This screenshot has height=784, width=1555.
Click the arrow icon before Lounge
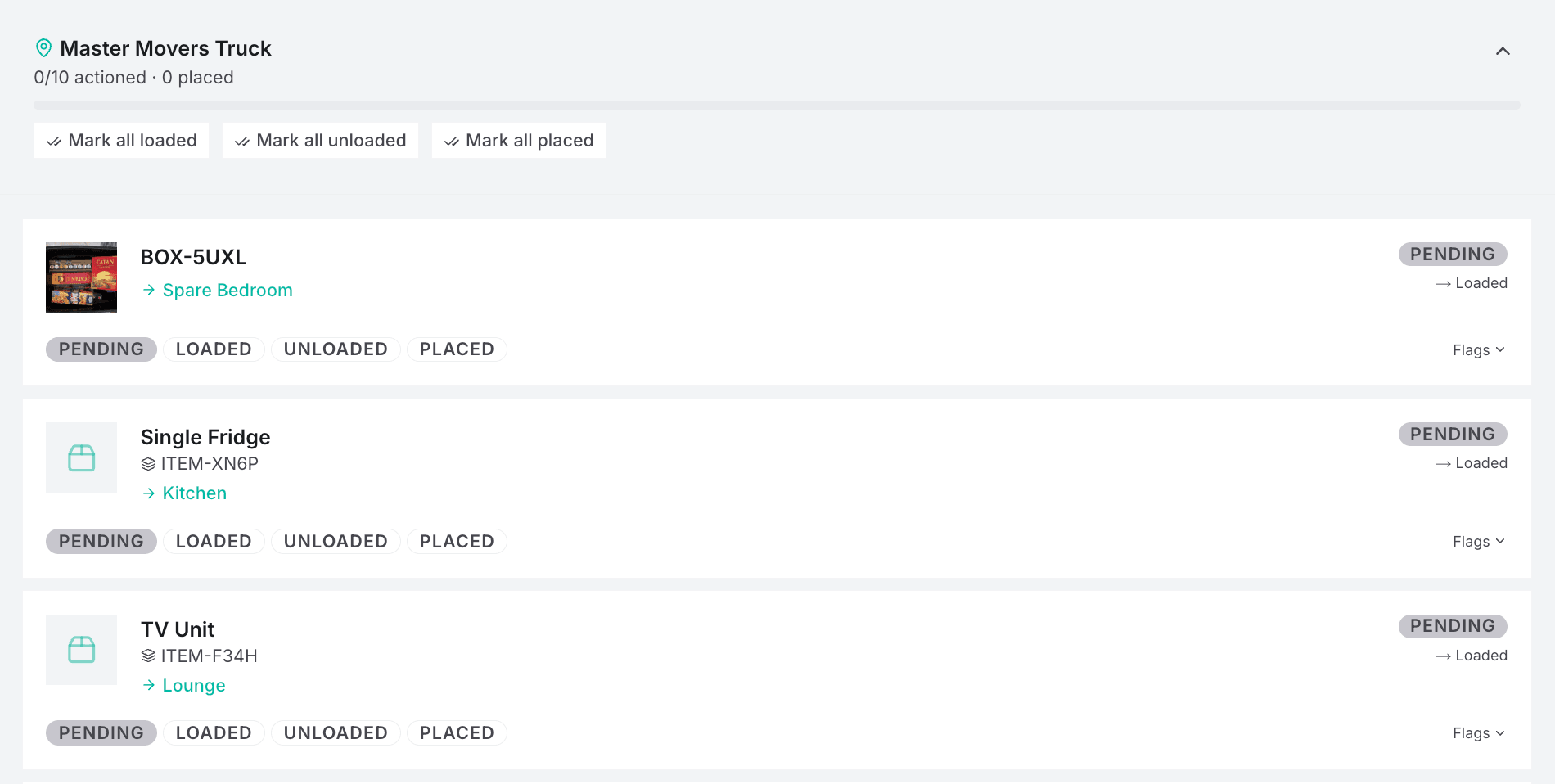tap(149, 685)
